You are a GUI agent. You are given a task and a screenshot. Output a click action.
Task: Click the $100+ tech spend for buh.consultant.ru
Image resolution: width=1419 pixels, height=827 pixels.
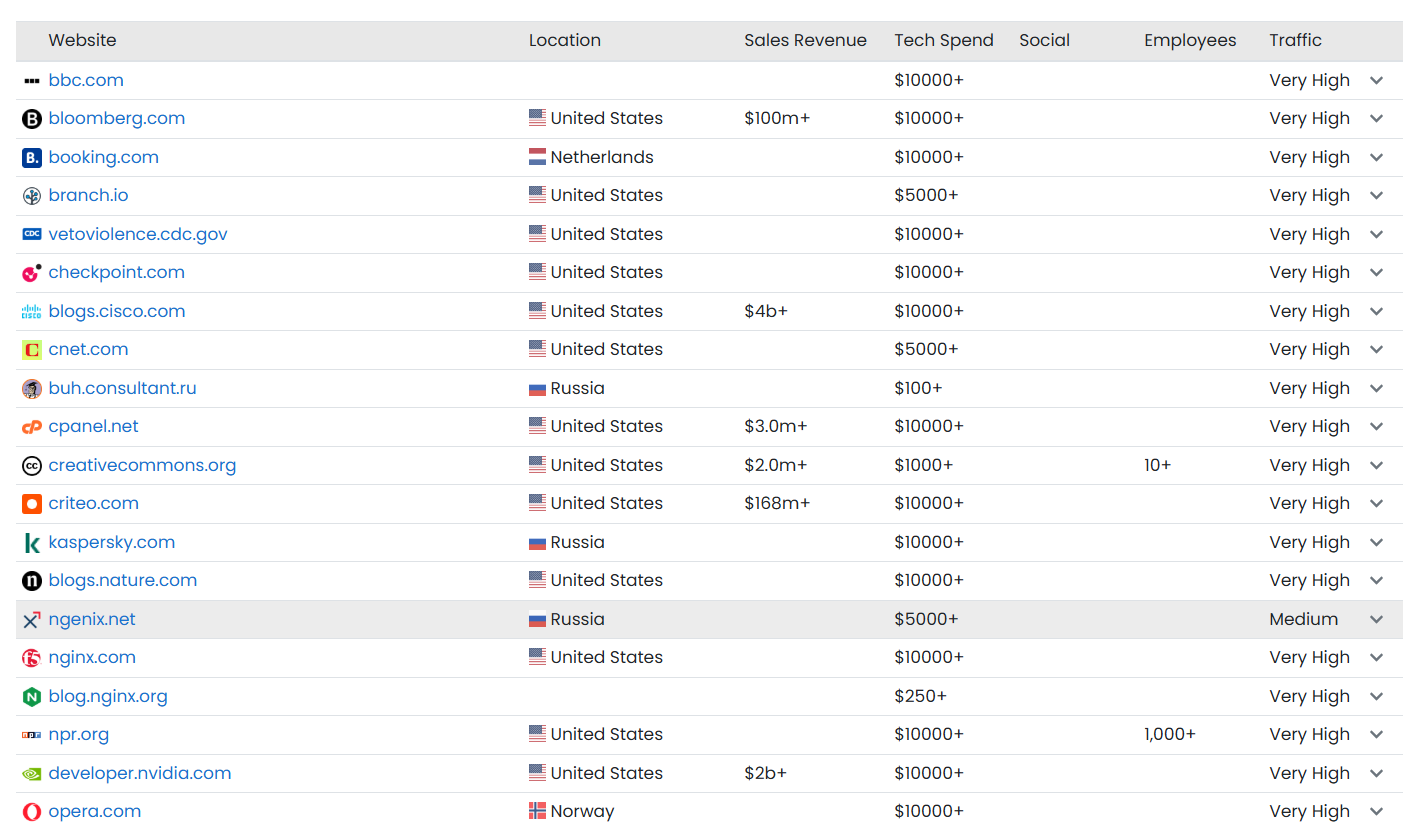point(918,388)
